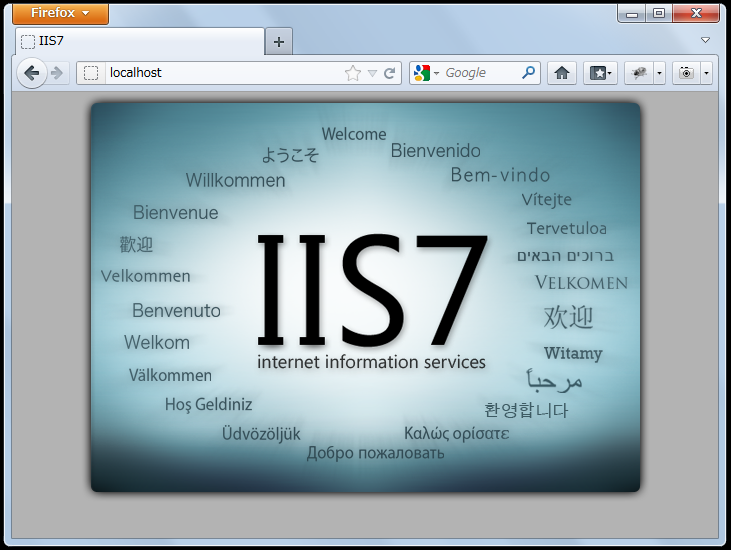Viewport: 731px width, 550px height.
Task: Open the Google search engine selector
Action: pos(426,73)
